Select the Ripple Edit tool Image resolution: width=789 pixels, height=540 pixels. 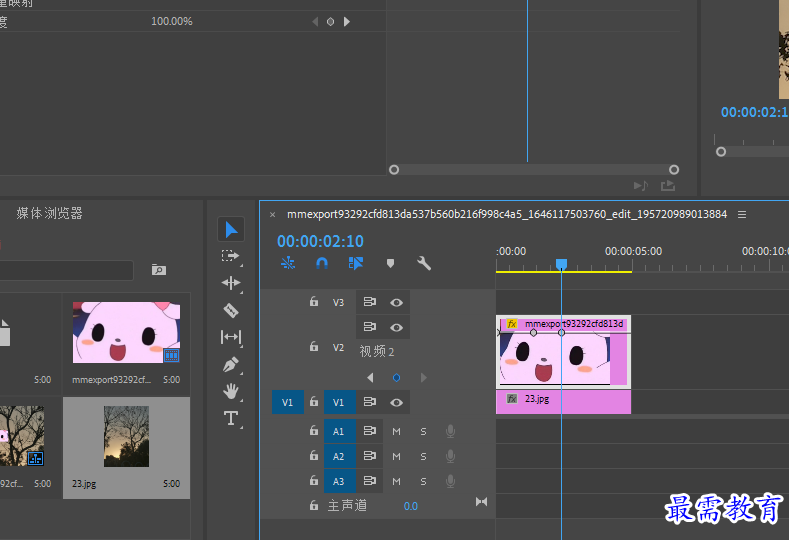pos(230,283)
